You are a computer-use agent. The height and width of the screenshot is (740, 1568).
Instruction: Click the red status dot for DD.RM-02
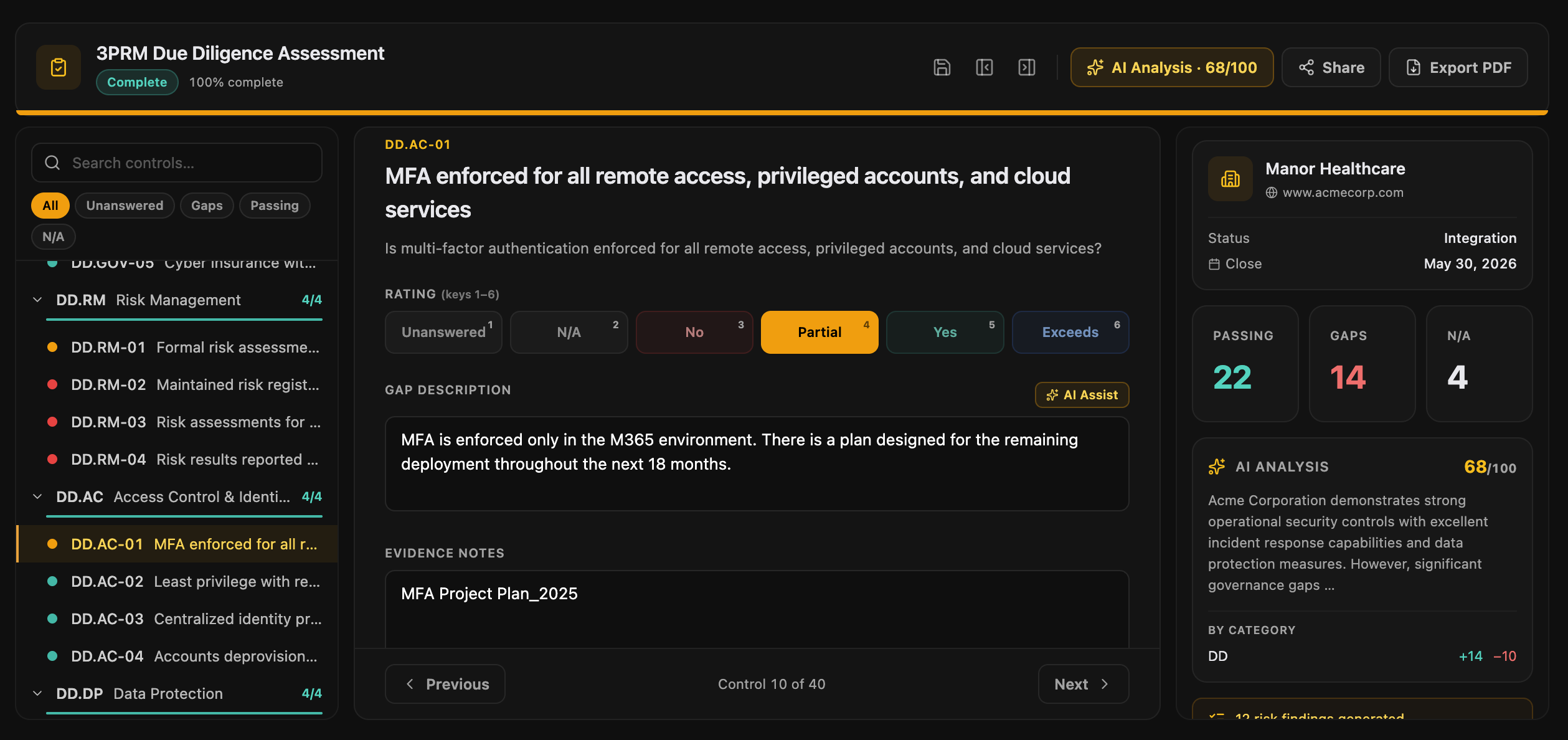(52, 384)
